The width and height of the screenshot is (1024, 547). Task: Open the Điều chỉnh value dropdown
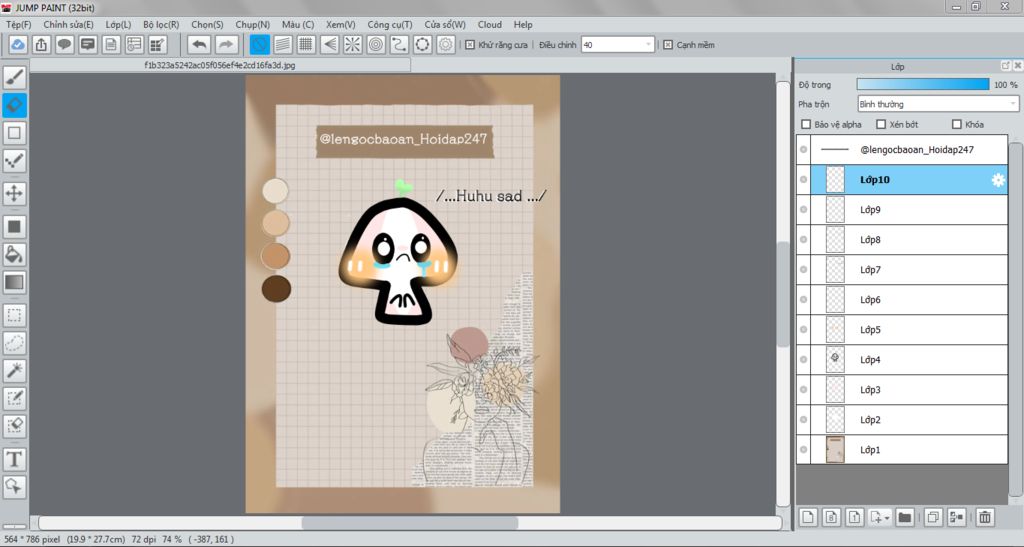point(618,44)
